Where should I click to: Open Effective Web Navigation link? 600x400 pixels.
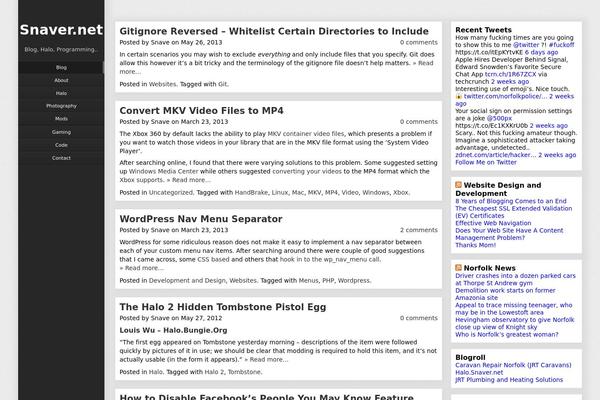tap(493, 223)
